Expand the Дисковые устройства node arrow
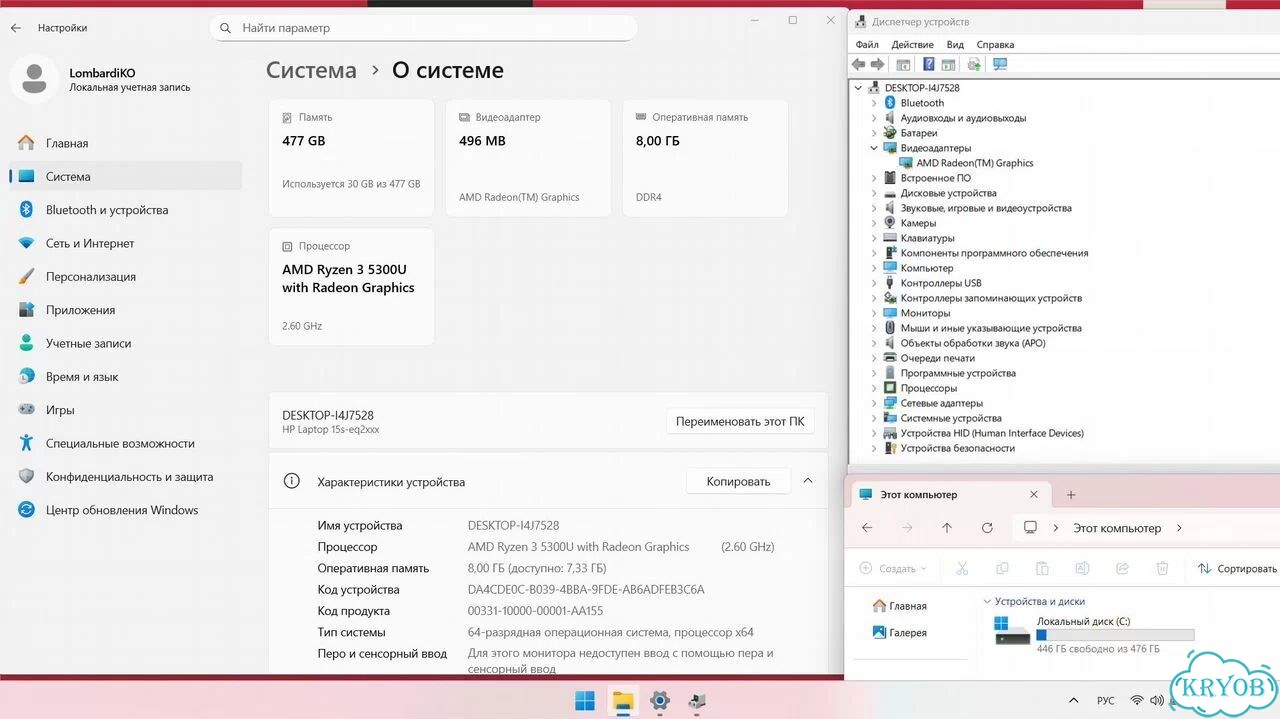Viewport: 1280px width, 719px height. [874, 193]
